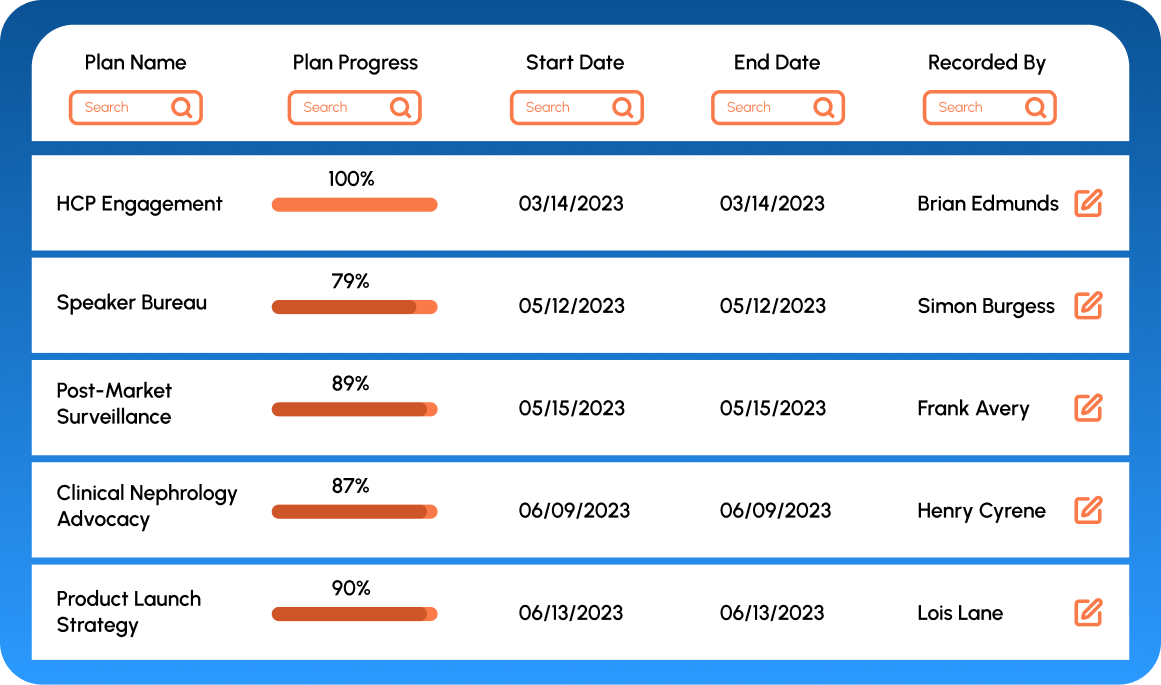Select the Recorded By search input
The image size is (1161, 685).
(x=971, y=107)
